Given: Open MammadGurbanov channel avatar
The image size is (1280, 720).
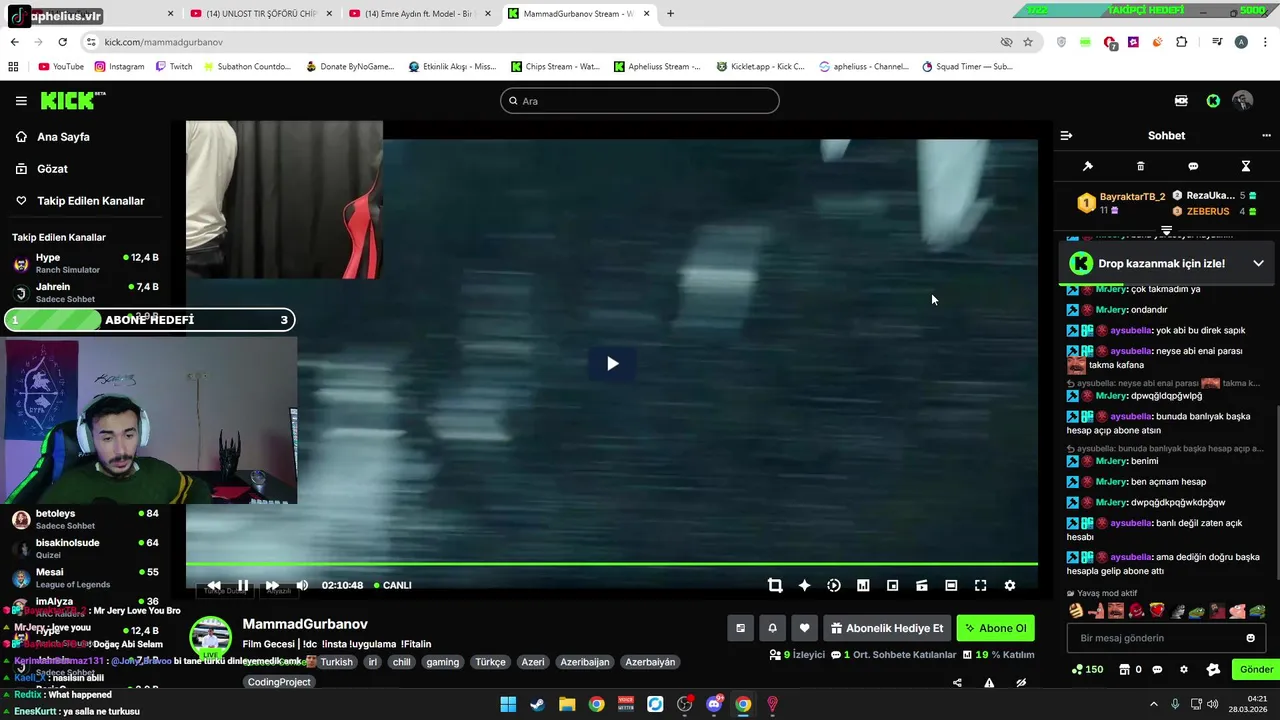Looking at the screenshot, I should click(211, 636).
